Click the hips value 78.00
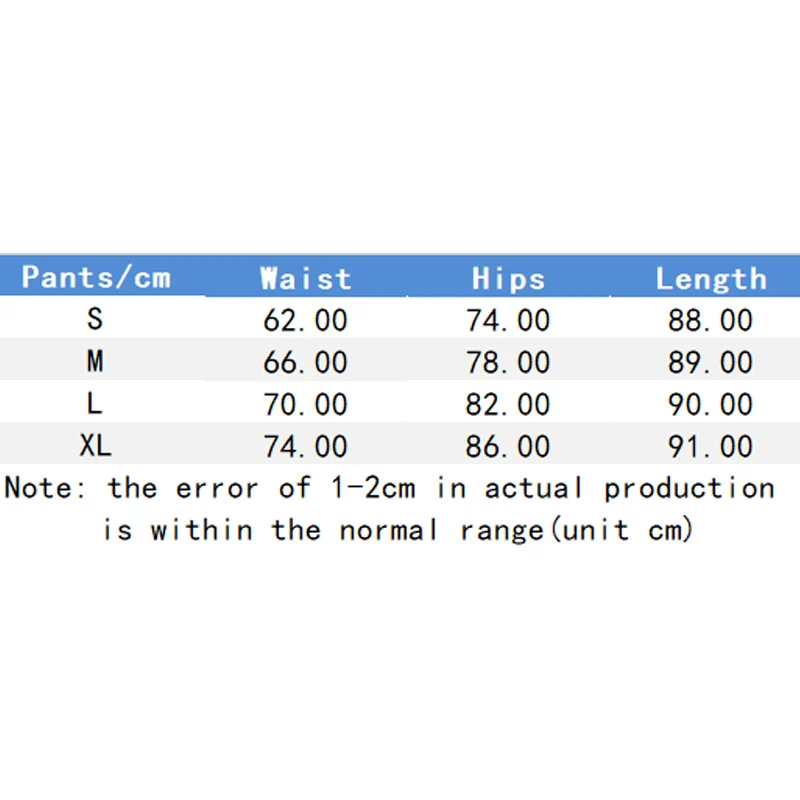 tap(508, 362)
